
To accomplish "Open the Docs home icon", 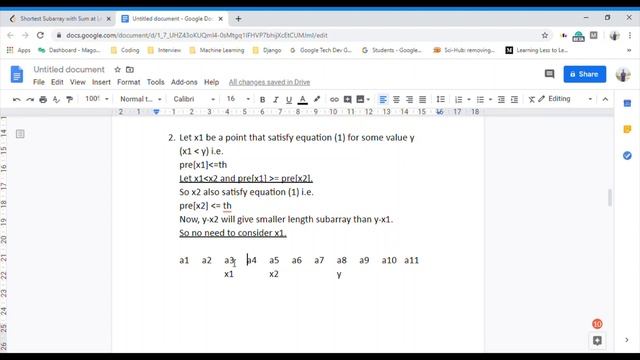I will (17, 74).
